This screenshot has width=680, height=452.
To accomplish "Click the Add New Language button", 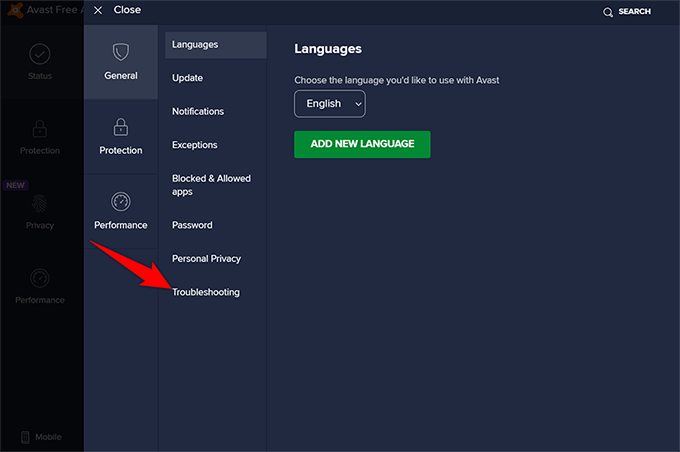I will (x=362, y=144).
